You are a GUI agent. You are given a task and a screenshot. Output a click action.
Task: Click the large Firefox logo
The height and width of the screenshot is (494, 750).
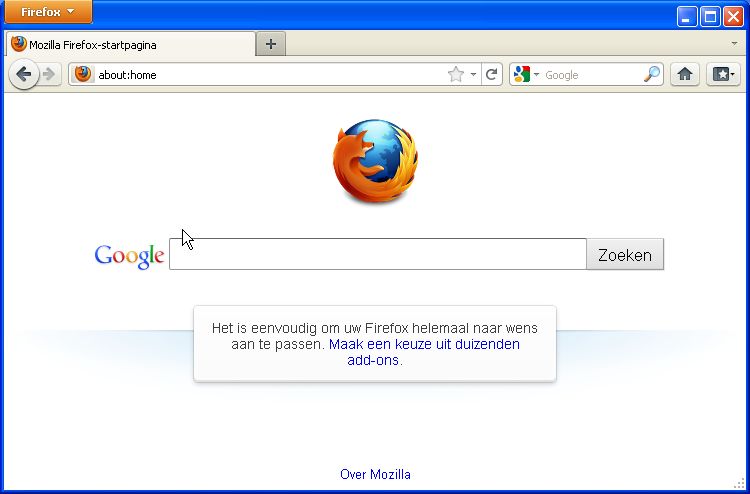click(x=375, y=162)
